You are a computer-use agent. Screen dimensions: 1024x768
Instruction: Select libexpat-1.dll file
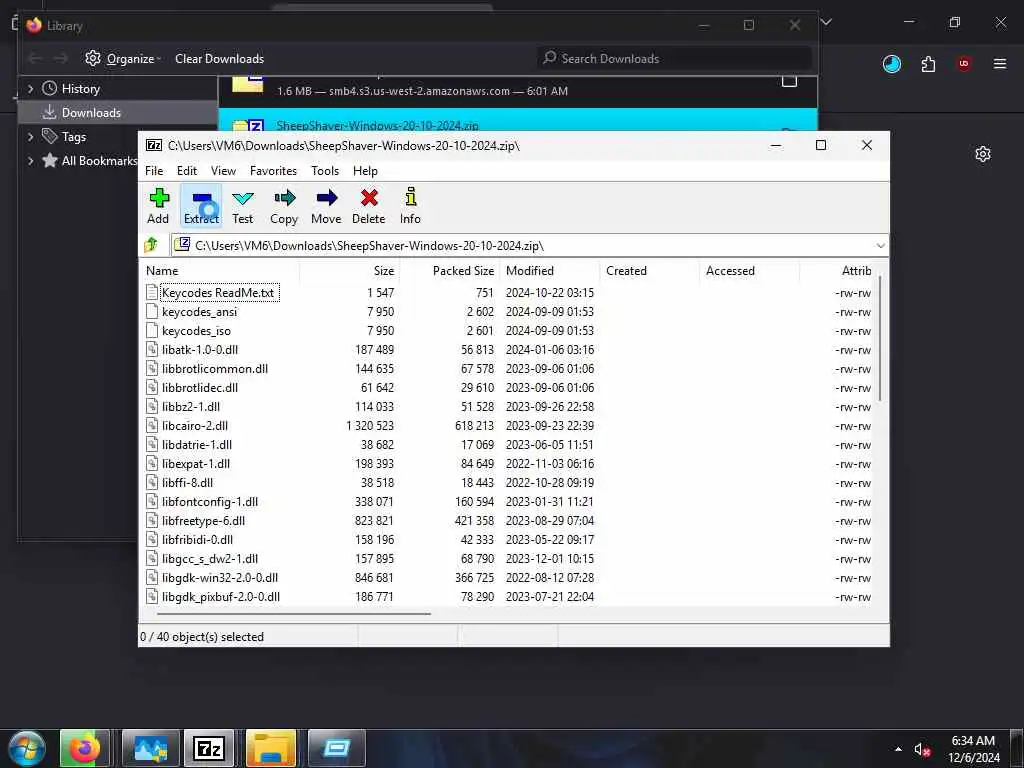[x=196, y=463]
